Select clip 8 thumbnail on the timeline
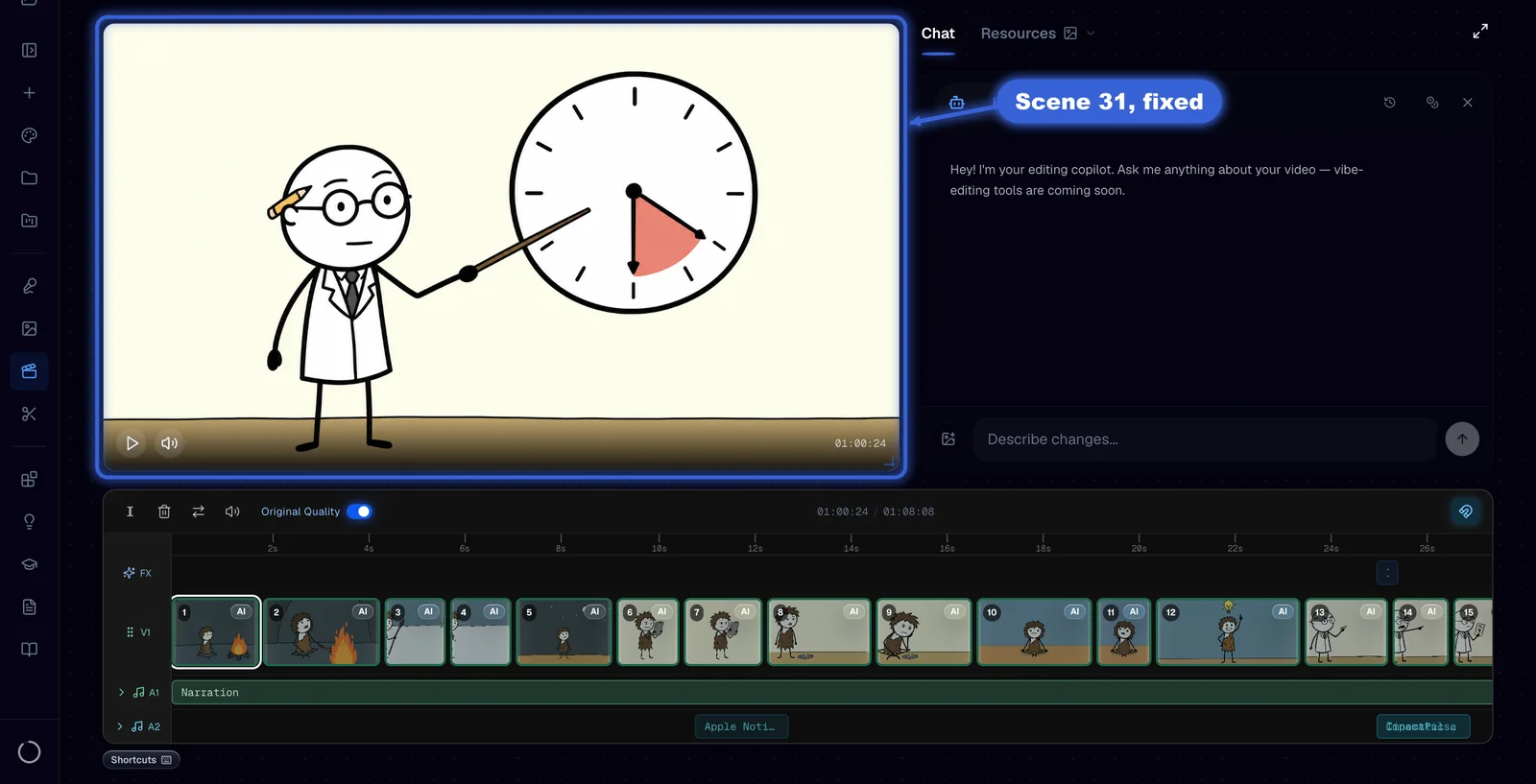The width and height of the screenshot is (1536, 784). pos(819,632)
